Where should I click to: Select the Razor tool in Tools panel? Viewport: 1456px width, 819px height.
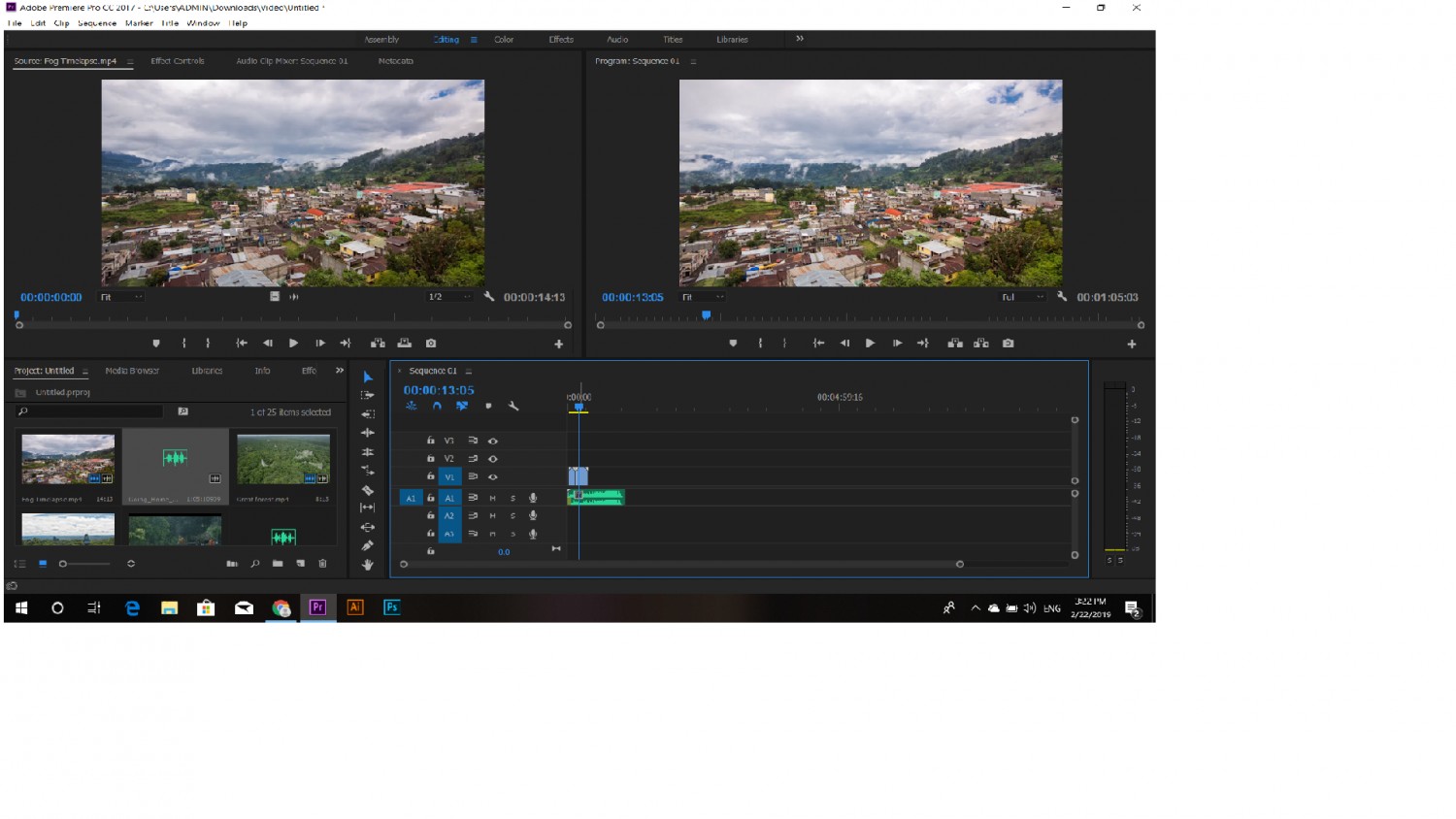tap(368, 490)
